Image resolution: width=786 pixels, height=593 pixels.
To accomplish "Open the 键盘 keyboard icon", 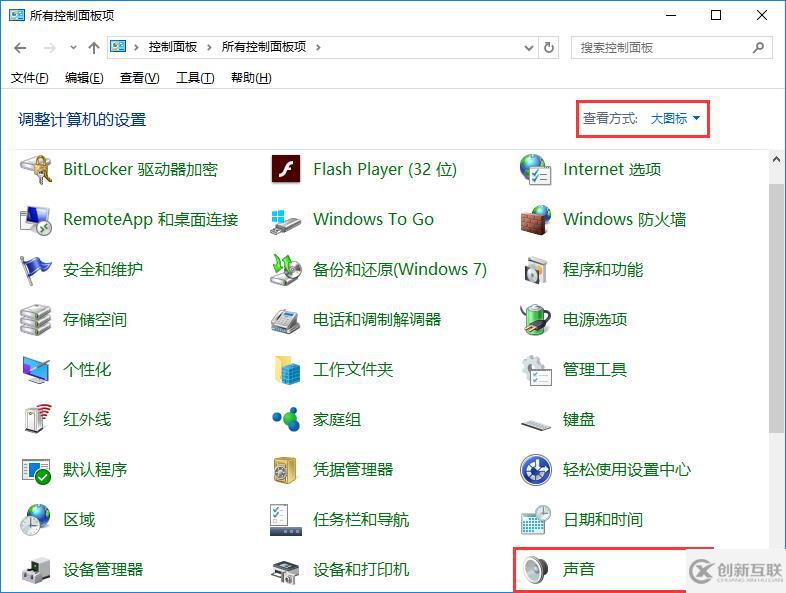I will [x=535, y=424].
